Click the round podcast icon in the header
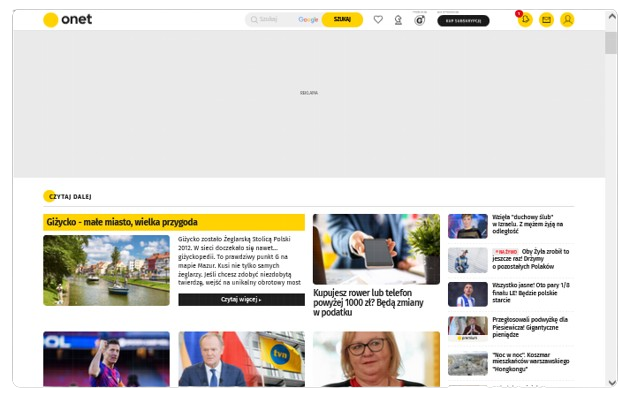Image resolution: width=630 pixels, height=396 pixels. [419, 20]
